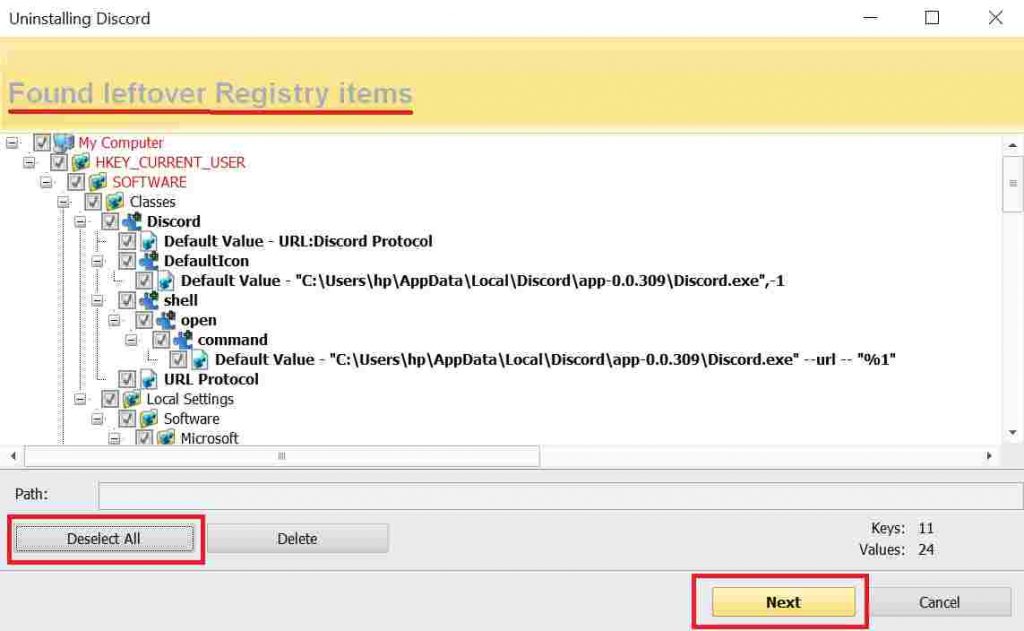
Task: Click the Discord registry key icon
Action: point(132,221)
